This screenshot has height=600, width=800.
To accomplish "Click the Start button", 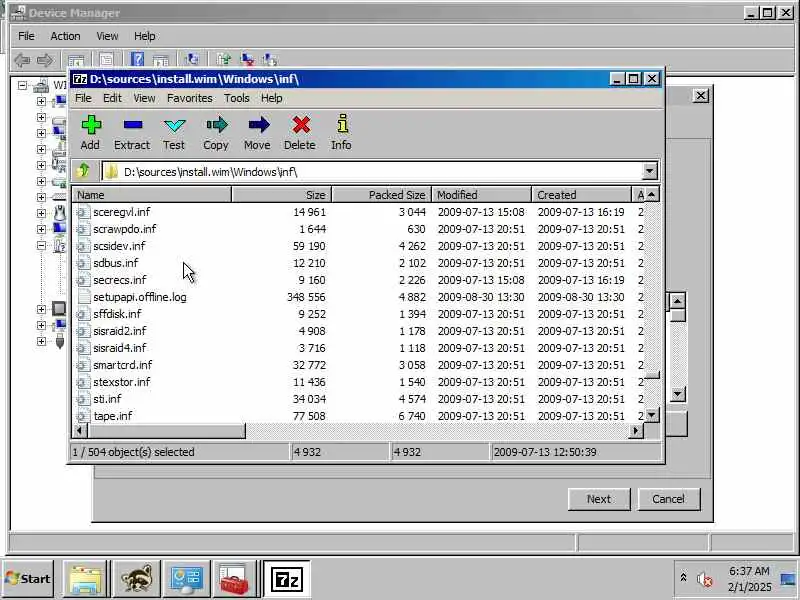I will tap(28, 579).
